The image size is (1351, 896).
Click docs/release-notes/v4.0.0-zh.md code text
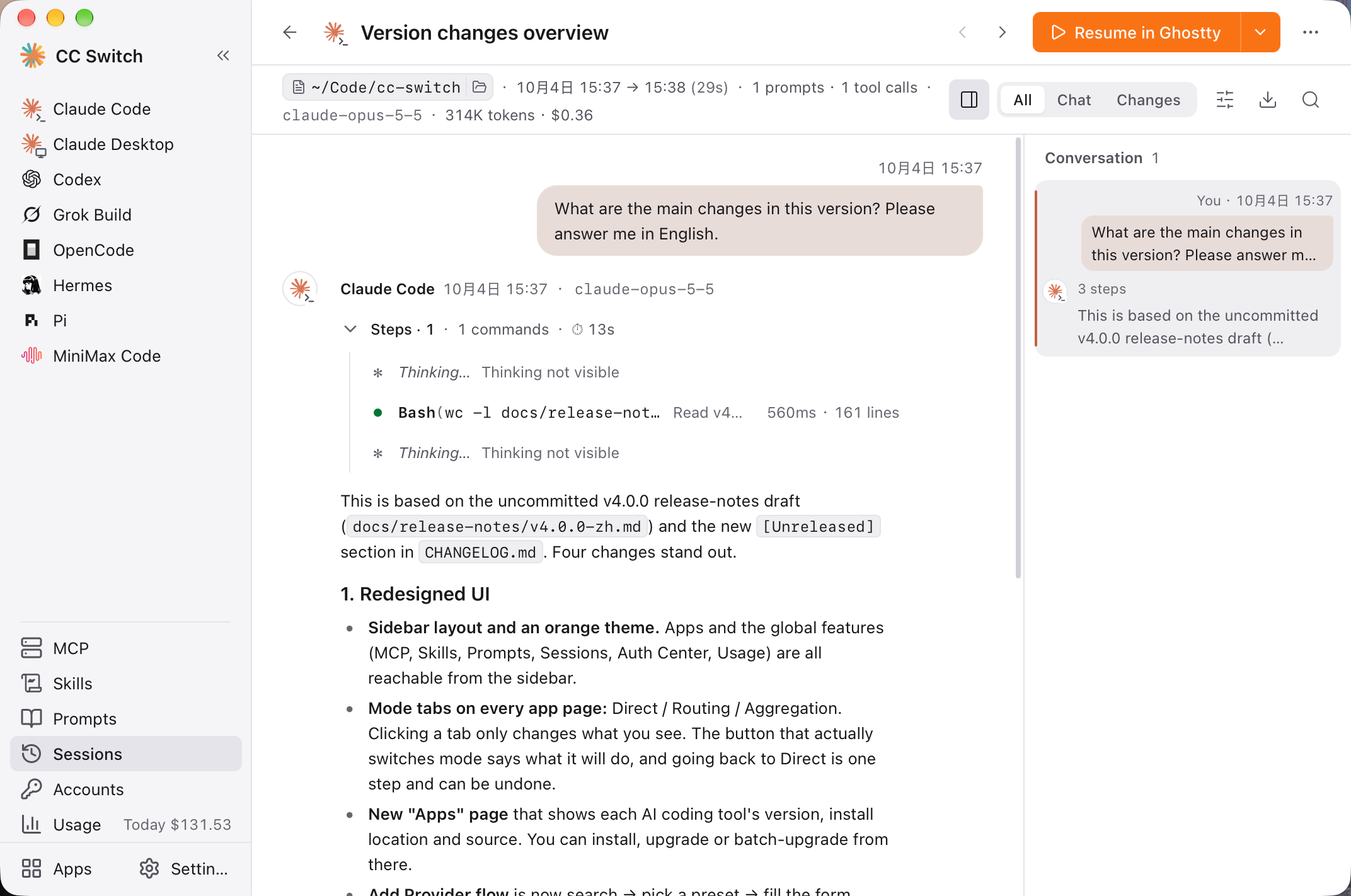pos(497,527)
